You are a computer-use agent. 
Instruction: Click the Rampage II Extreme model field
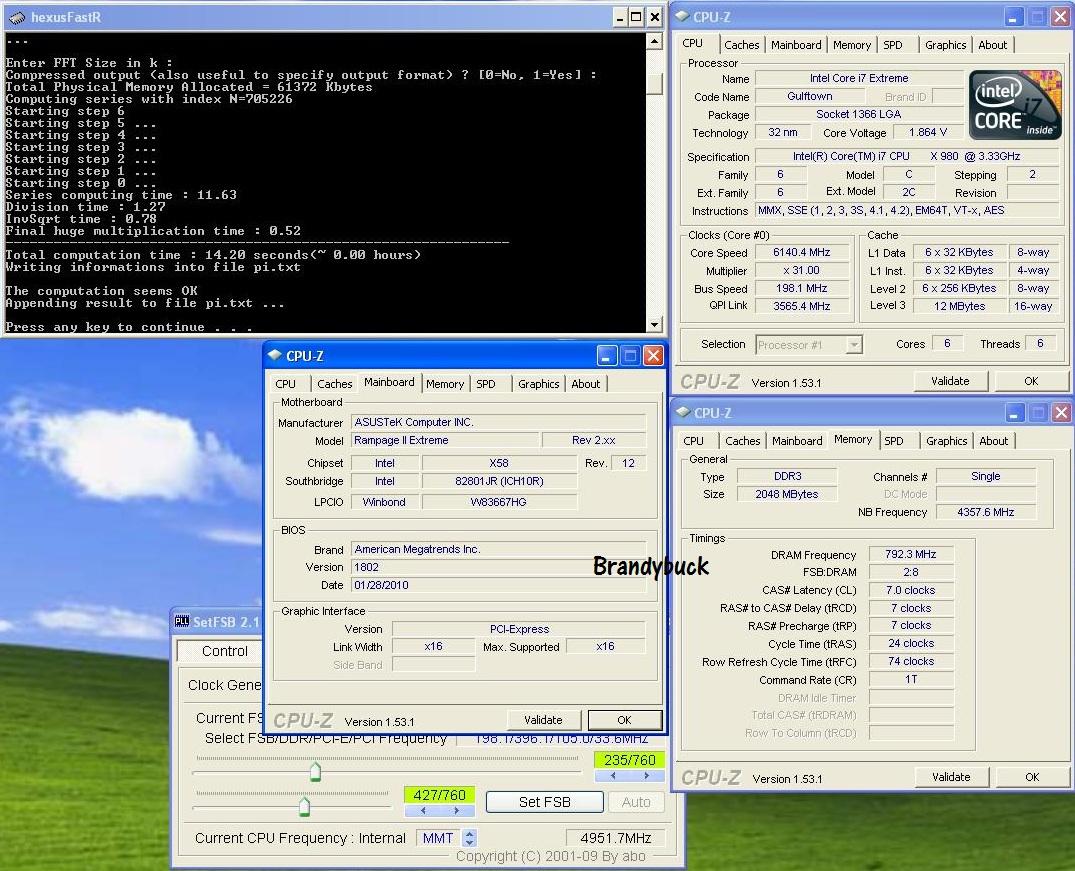click(445, 440)
